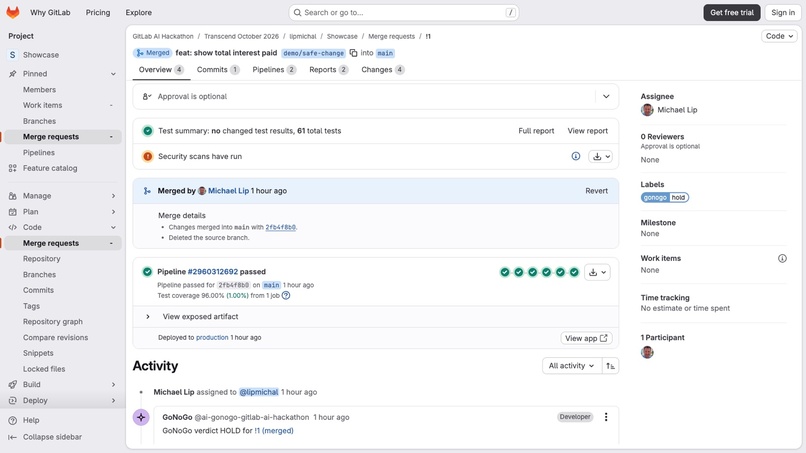The image size is (806, 453).
Task: Click the Merge requests breadcrumb
Action: 391,37
